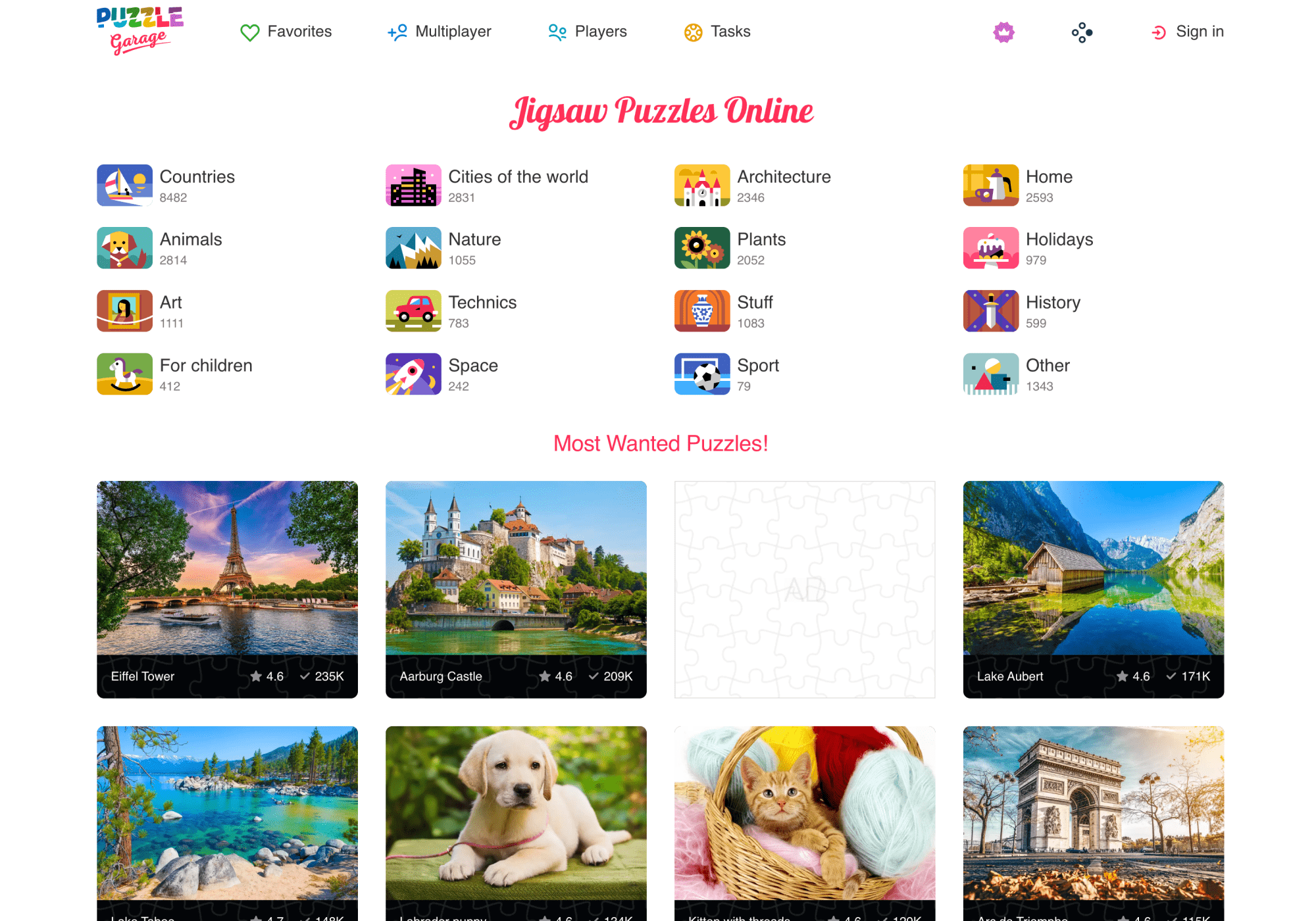The height and width of the screenshot is (921, 1316).
Task: Open the Players page
Action: coord(588,32)
